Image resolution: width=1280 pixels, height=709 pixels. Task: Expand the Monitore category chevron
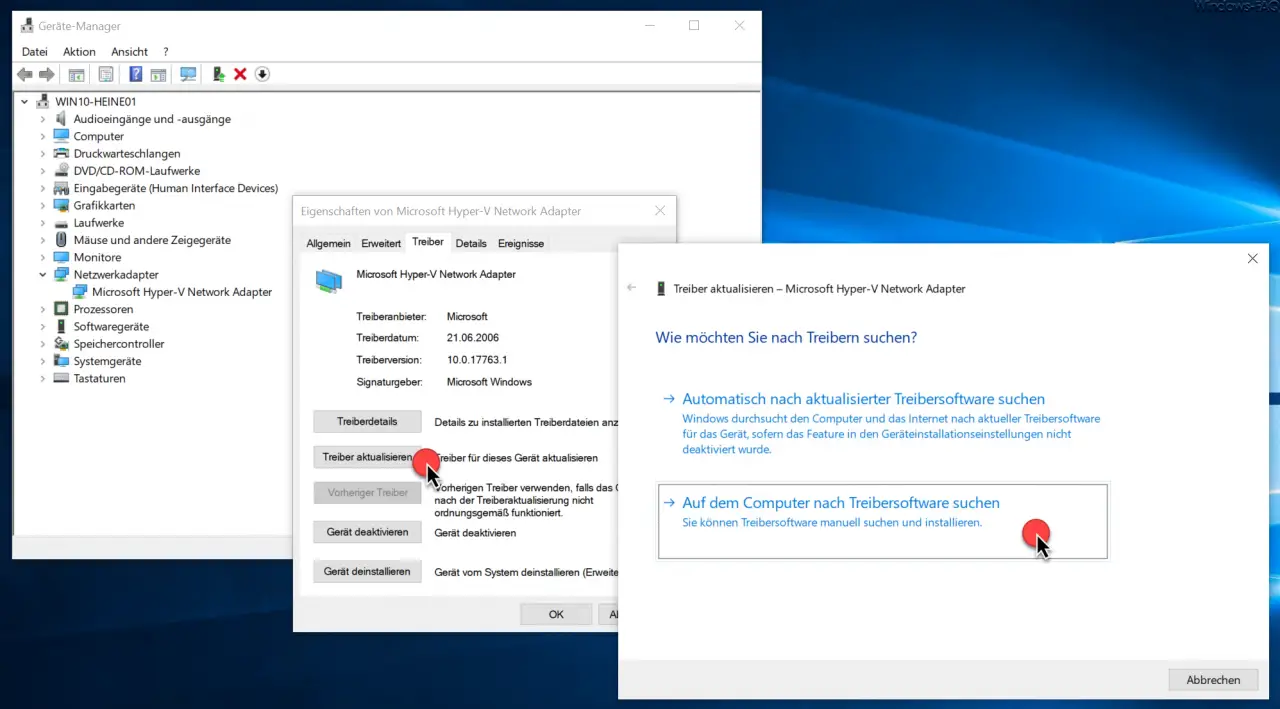coord(43,257)
